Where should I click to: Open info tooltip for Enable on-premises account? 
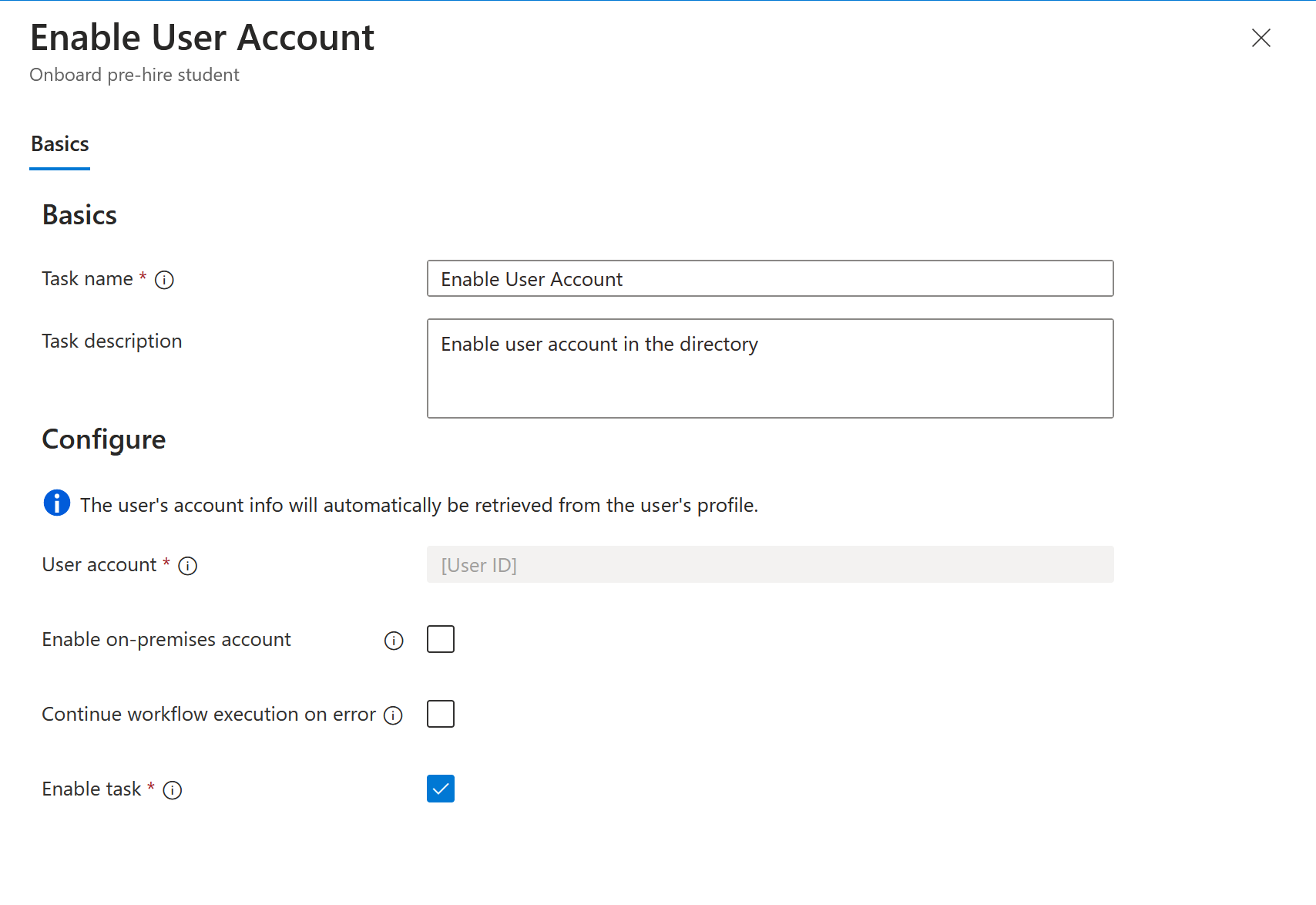[x=394, y=641]
